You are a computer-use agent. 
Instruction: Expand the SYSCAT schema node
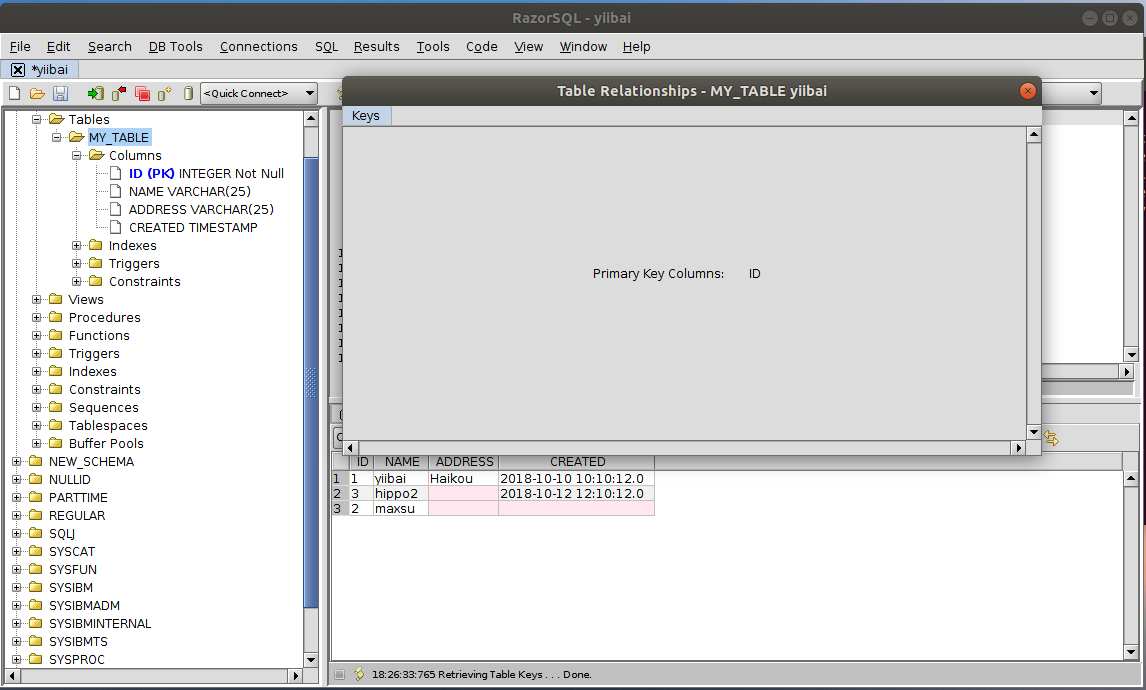(17, 552)
